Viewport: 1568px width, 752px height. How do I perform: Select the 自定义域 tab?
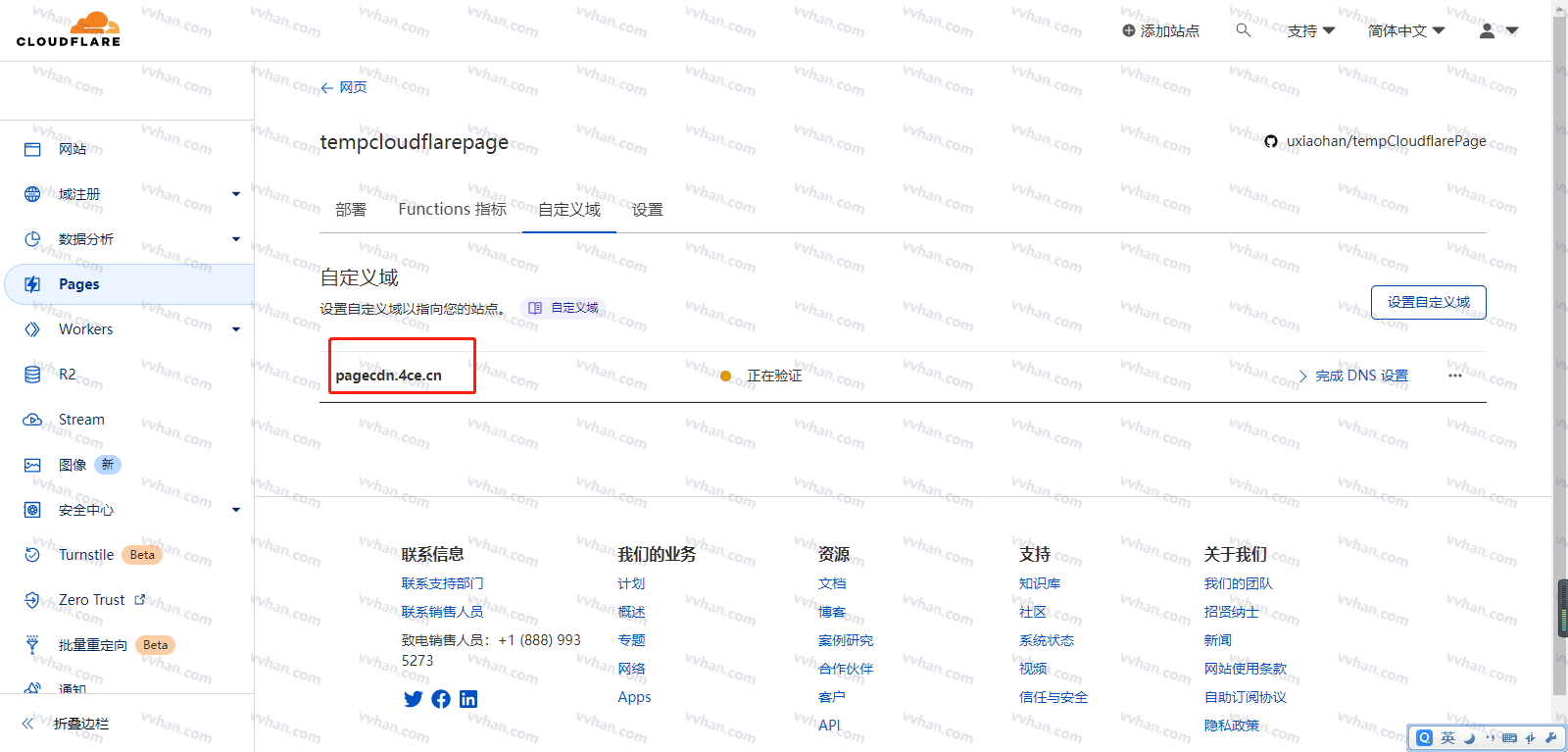(569, 210)
